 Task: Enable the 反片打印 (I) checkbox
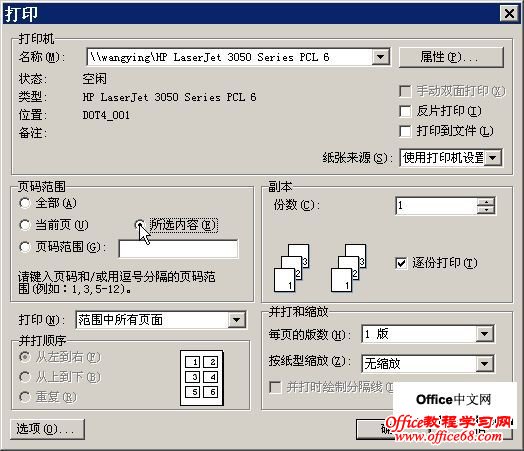pos(405,111)
